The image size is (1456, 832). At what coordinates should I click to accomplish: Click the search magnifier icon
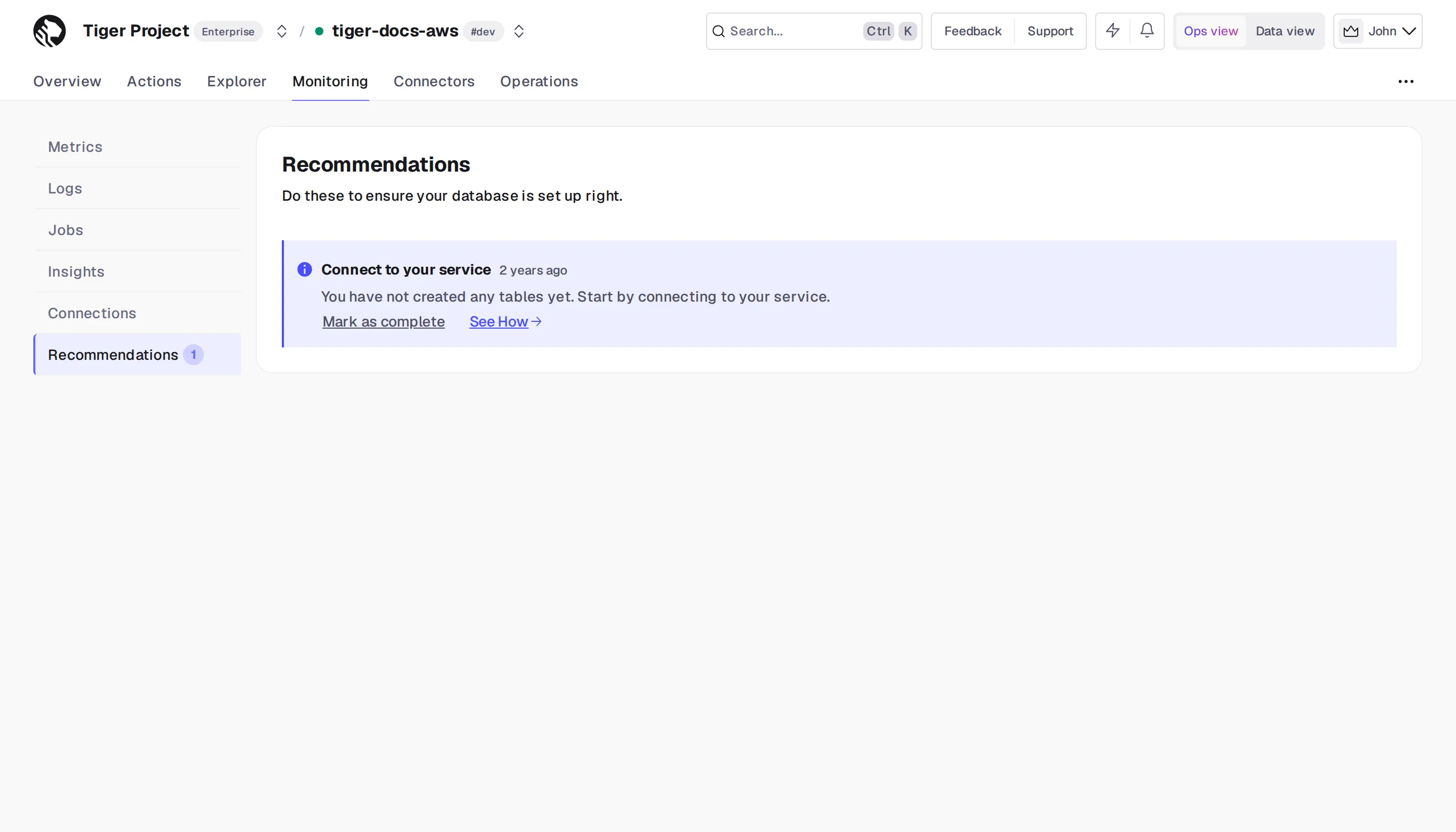719,31
